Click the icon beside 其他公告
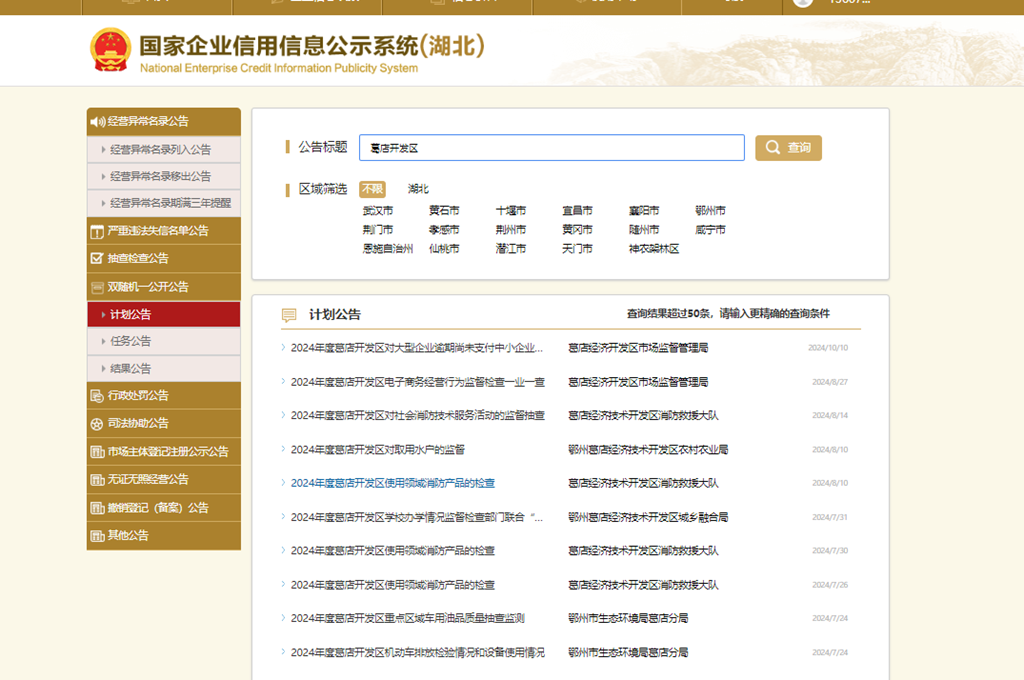 pos(97,536)
